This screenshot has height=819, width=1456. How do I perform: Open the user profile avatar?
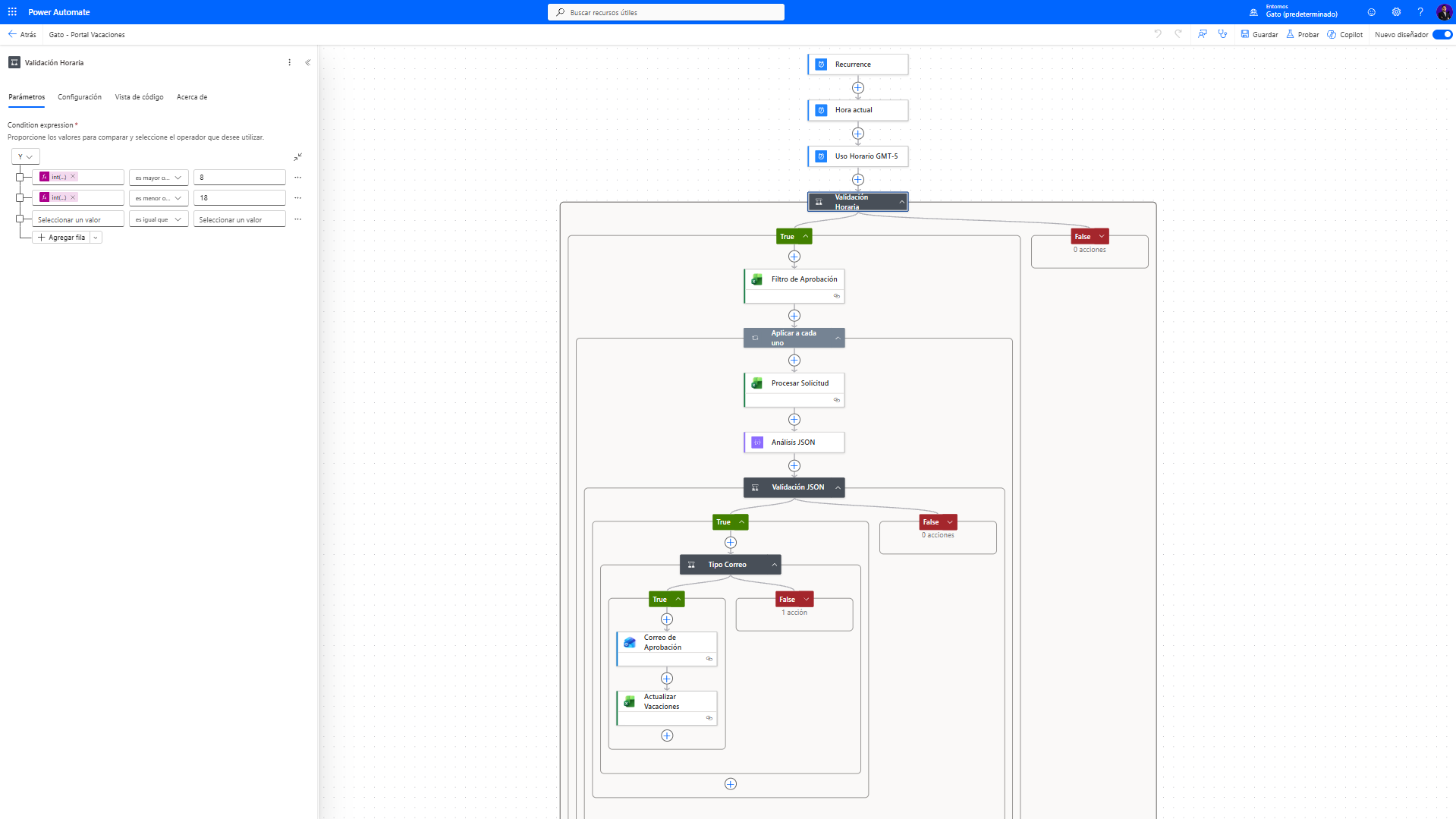[x=1444, y=12]
